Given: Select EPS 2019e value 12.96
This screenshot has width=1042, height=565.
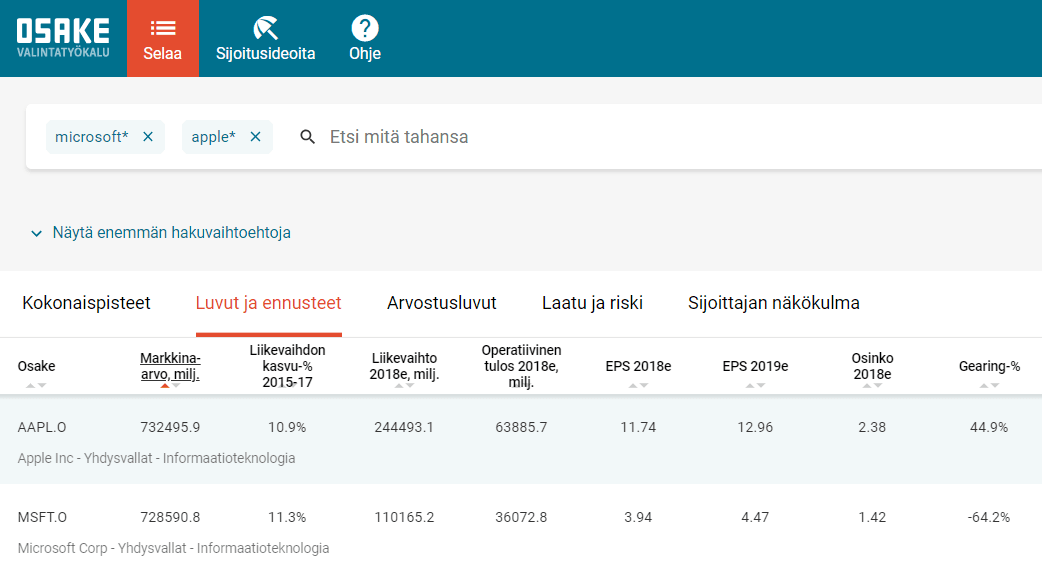Looking at the screenshot, I should pos(755,427).
